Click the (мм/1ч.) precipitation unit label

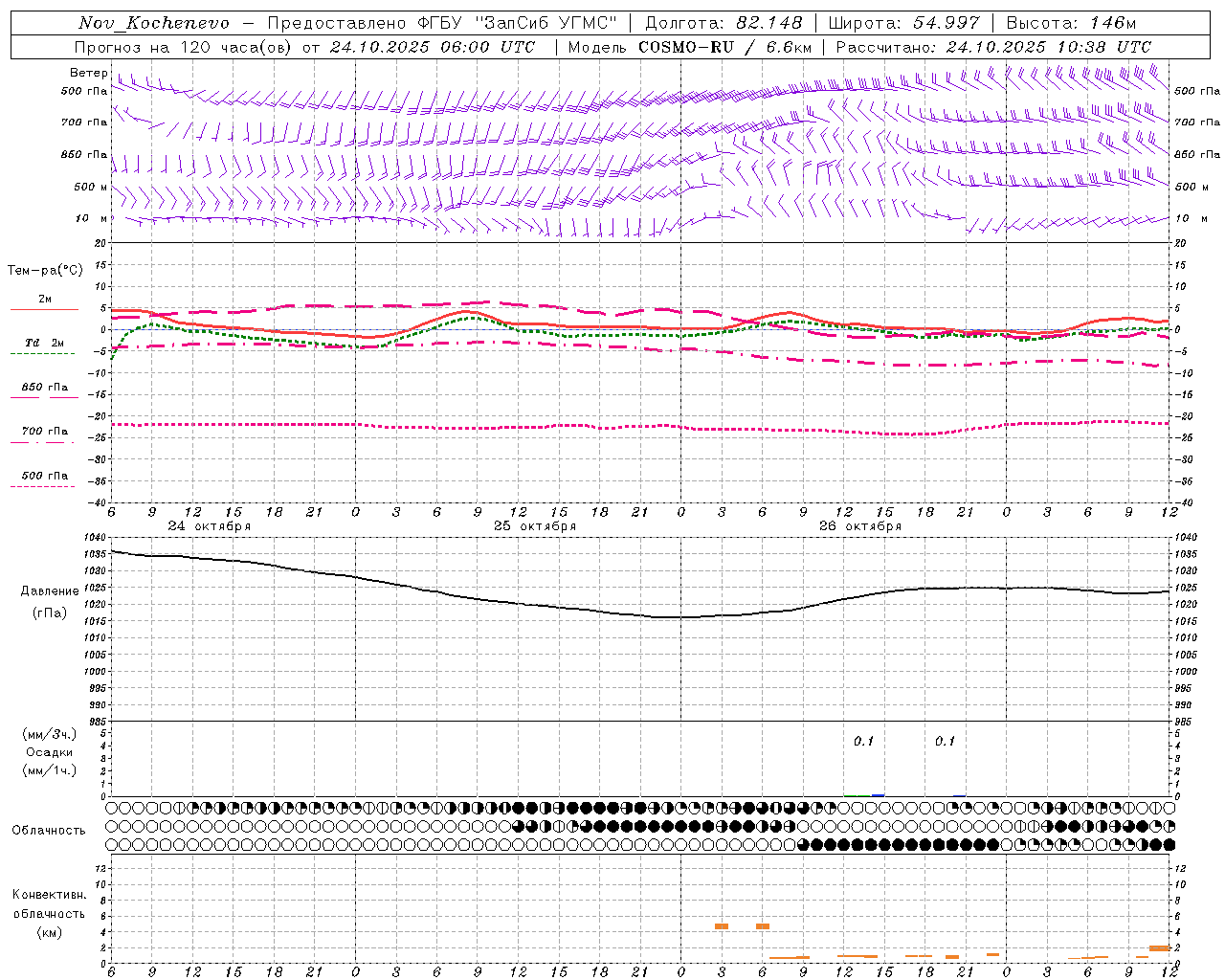pyautogui.click(x=50, y=771)
